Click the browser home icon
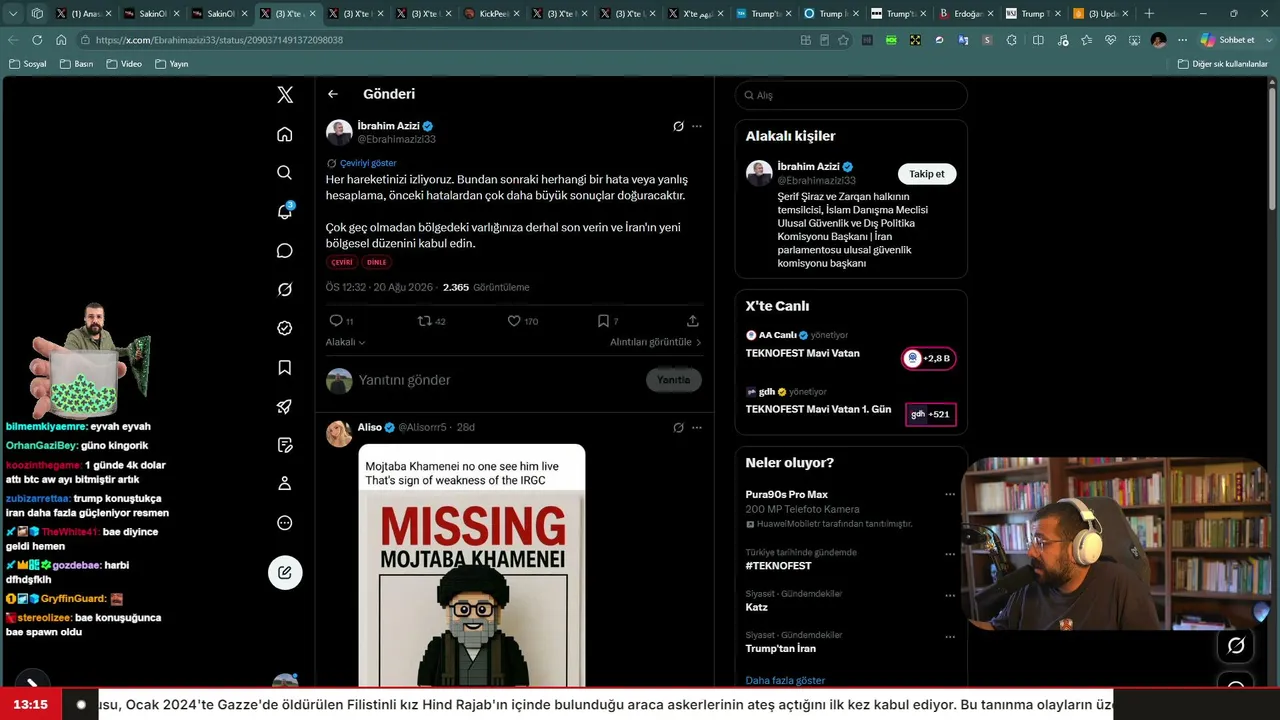 pyautogui.click(x=61, y=40)
